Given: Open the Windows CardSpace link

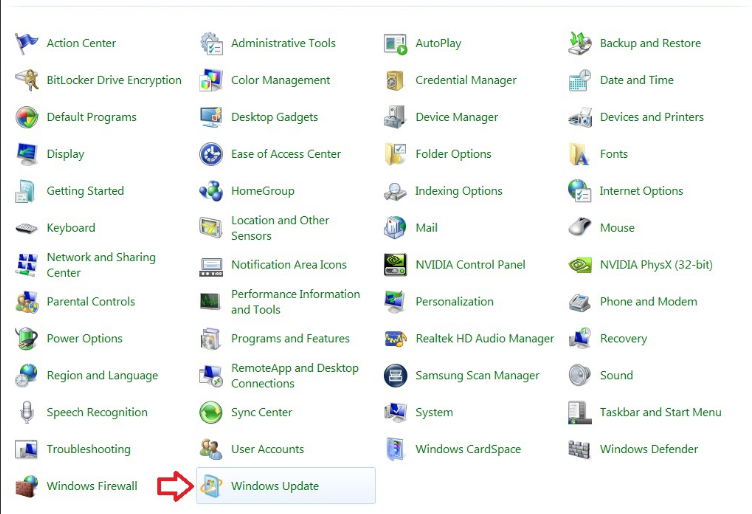Looking at the screenshot, I should click(468, 449).
